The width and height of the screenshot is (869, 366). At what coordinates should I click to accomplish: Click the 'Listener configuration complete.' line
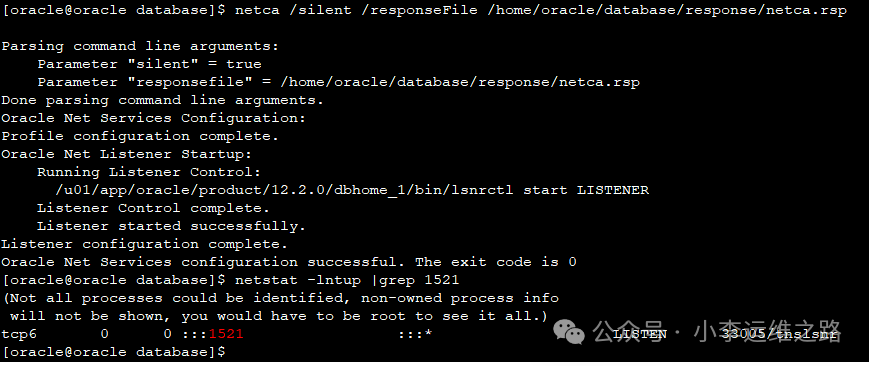point(145,244)
